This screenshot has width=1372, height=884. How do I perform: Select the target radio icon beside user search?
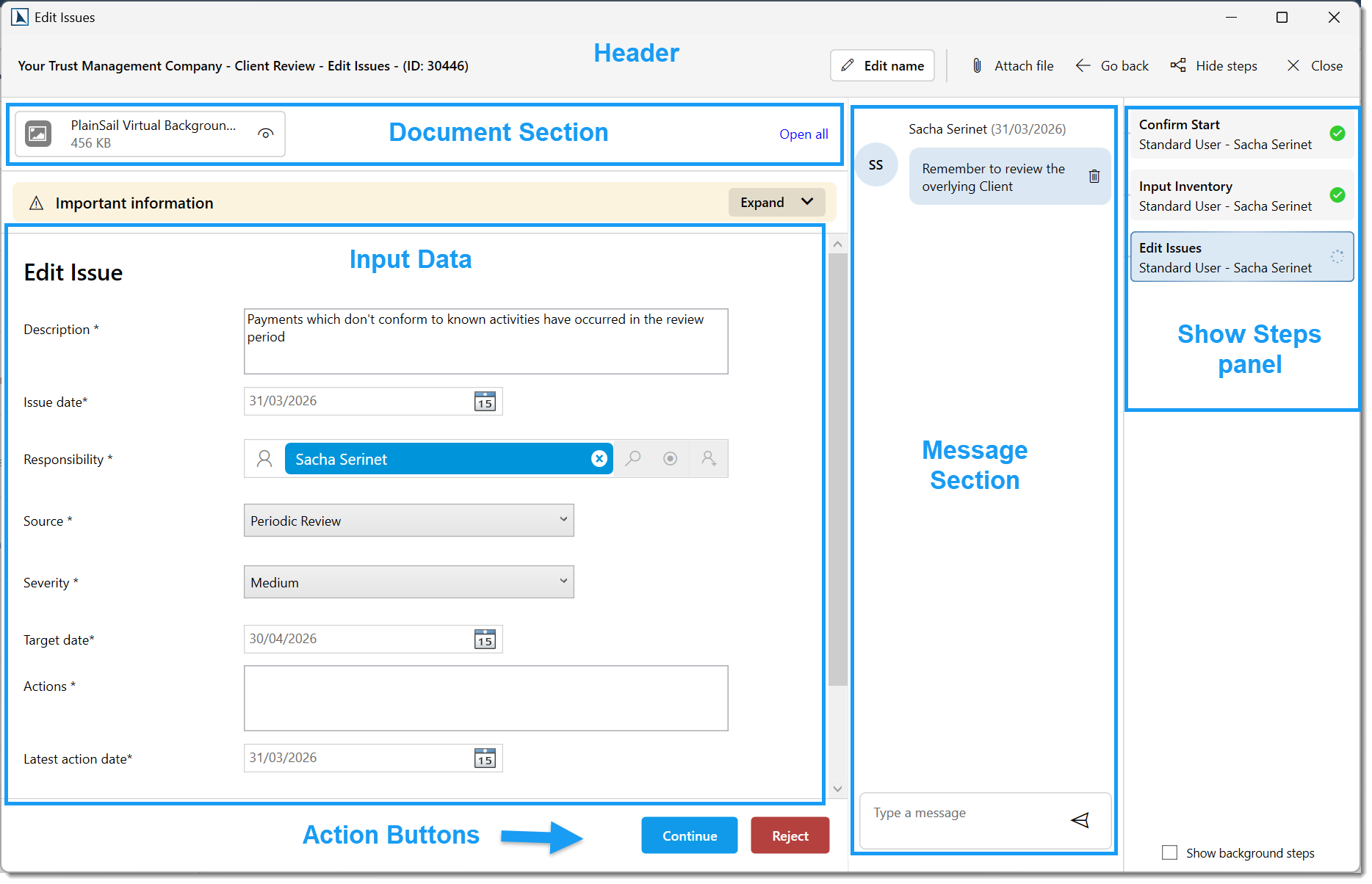coord(671,458)
